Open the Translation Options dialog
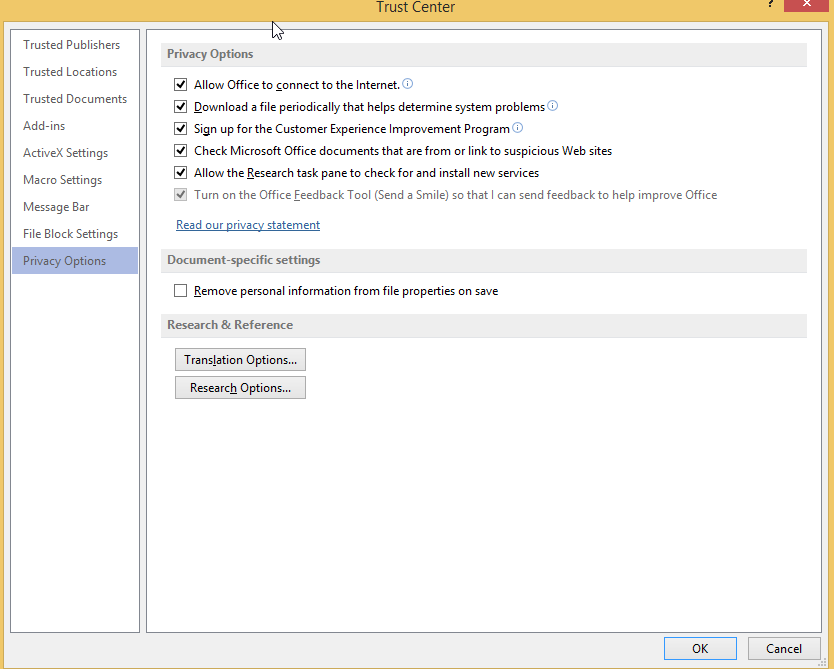This screenshot has width=834, height=669. point(240,359)
